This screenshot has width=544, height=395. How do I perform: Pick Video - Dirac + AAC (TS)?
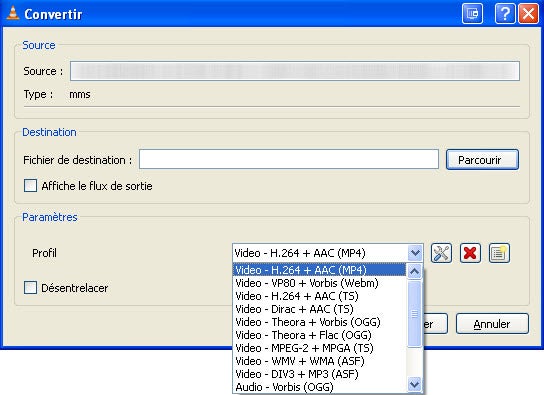[319, 309]
